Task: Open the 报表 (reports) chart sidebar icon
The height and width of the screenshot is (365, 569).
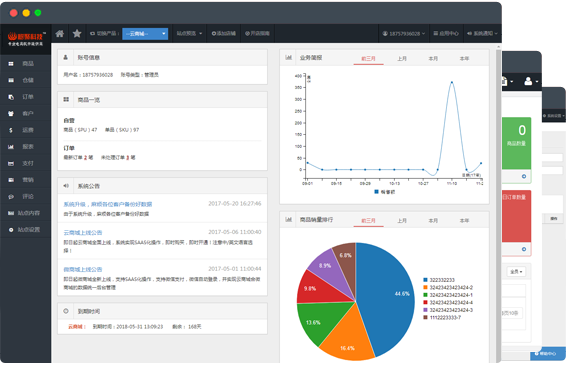Action: [11, 147]
